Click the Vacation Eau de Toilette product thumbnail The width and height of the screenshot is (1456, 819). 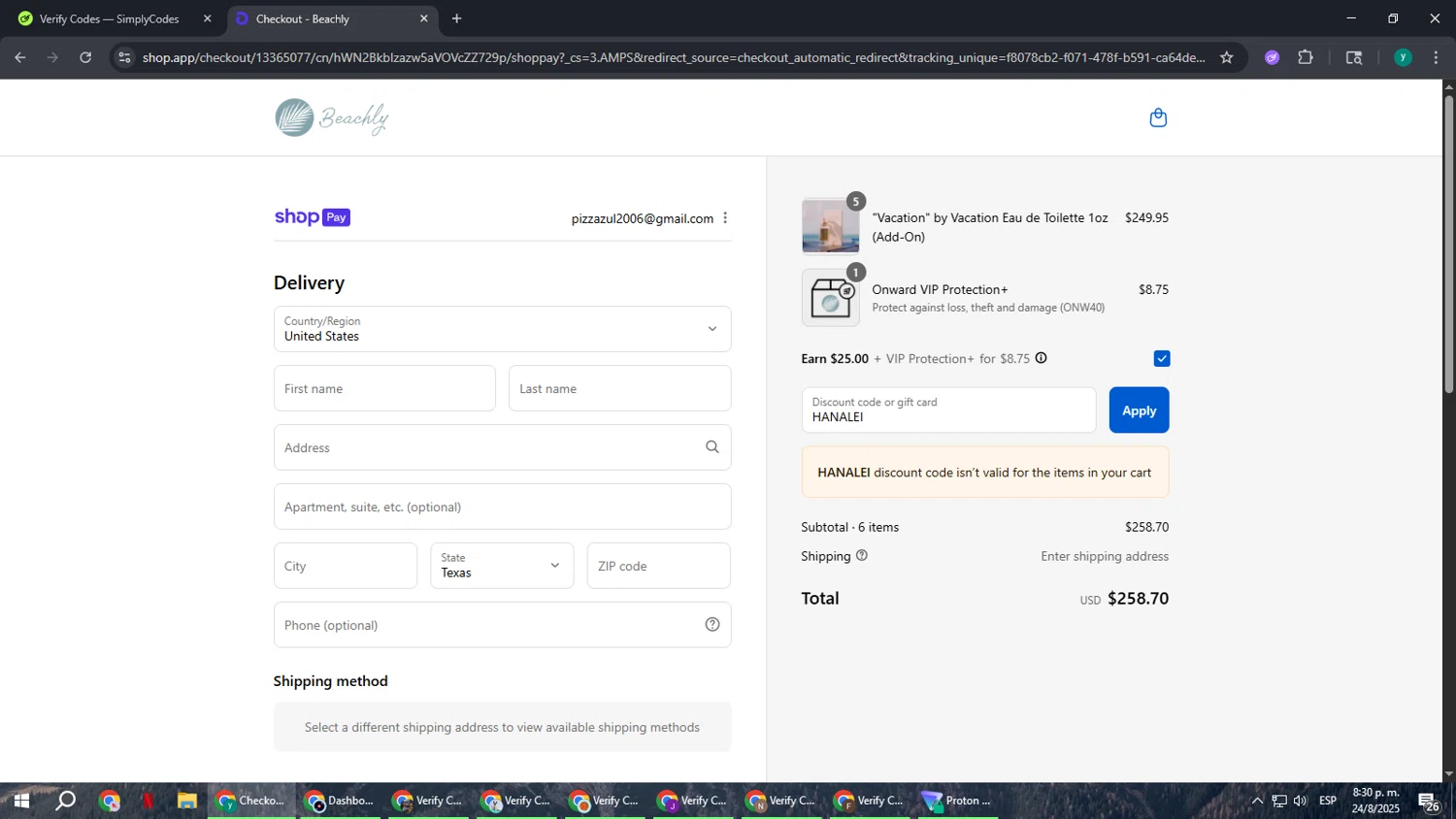(x=831, y=226)
